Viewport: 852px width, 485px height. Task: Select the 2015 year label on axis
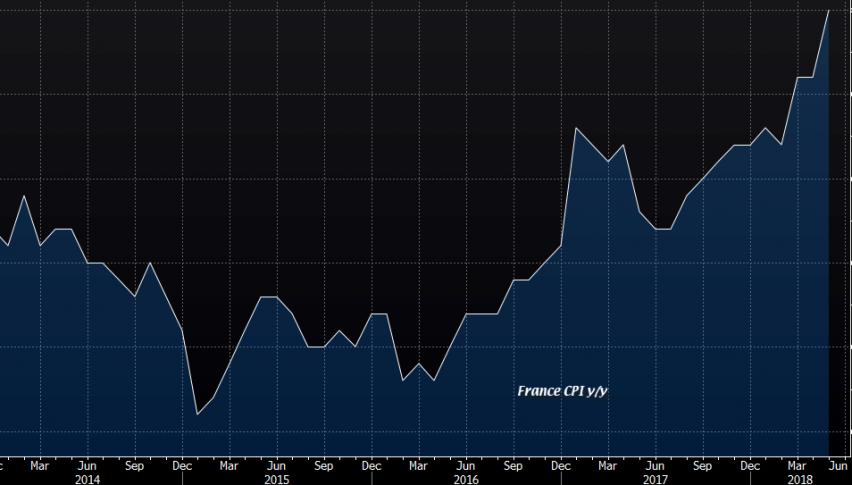click(277, 480)
